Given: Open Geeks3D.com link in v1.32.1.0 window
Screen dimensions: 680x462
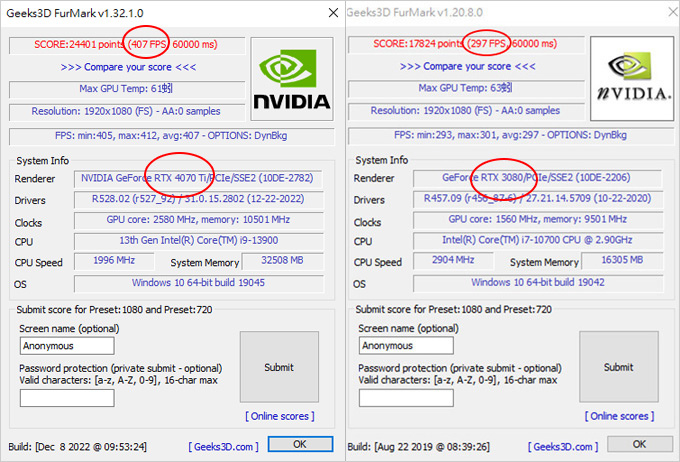Looking at the screenshot, I should click(x=223, y=446).
